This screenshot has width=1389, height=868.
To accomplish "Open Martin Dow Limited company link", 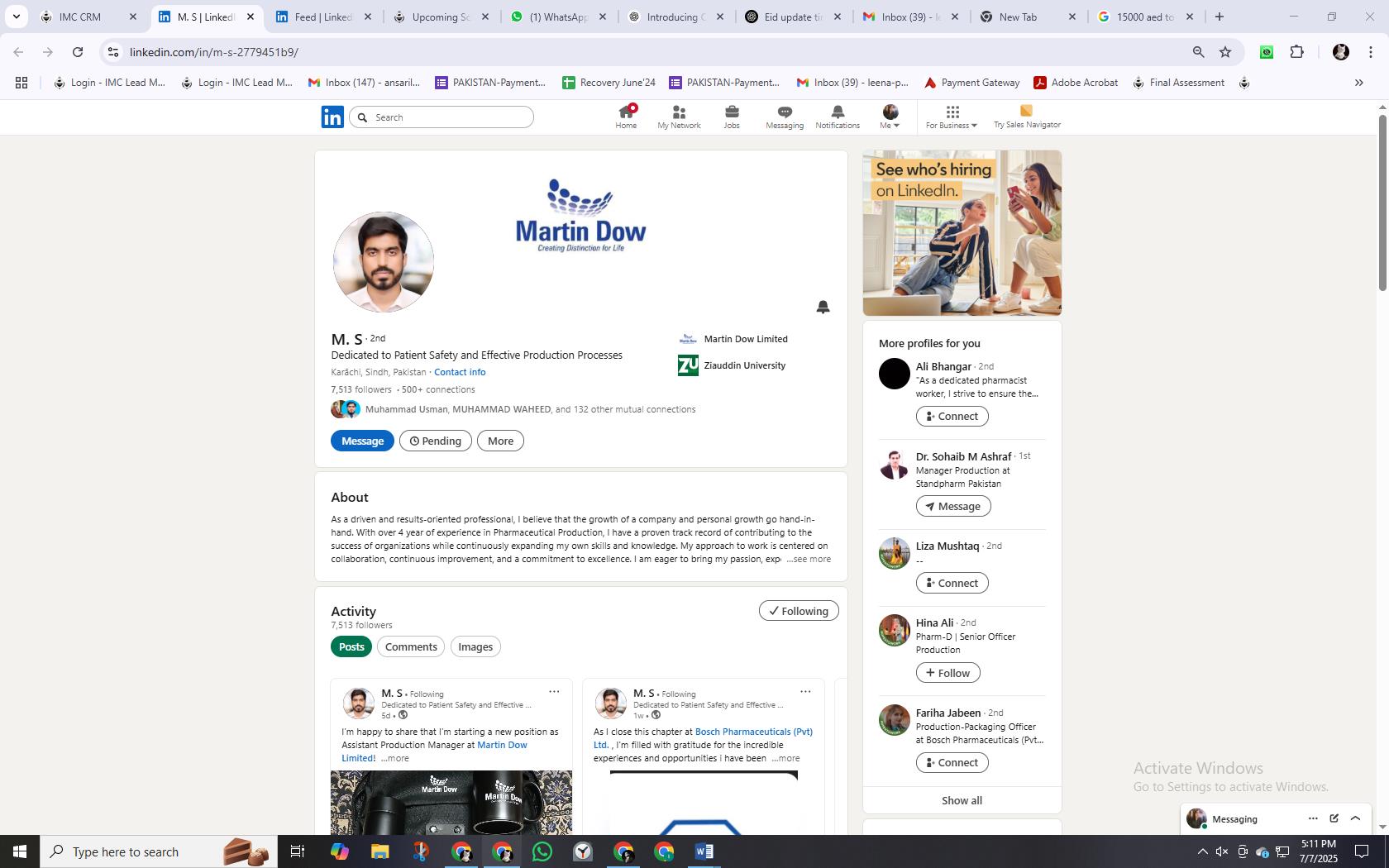I will coord(734,339).
